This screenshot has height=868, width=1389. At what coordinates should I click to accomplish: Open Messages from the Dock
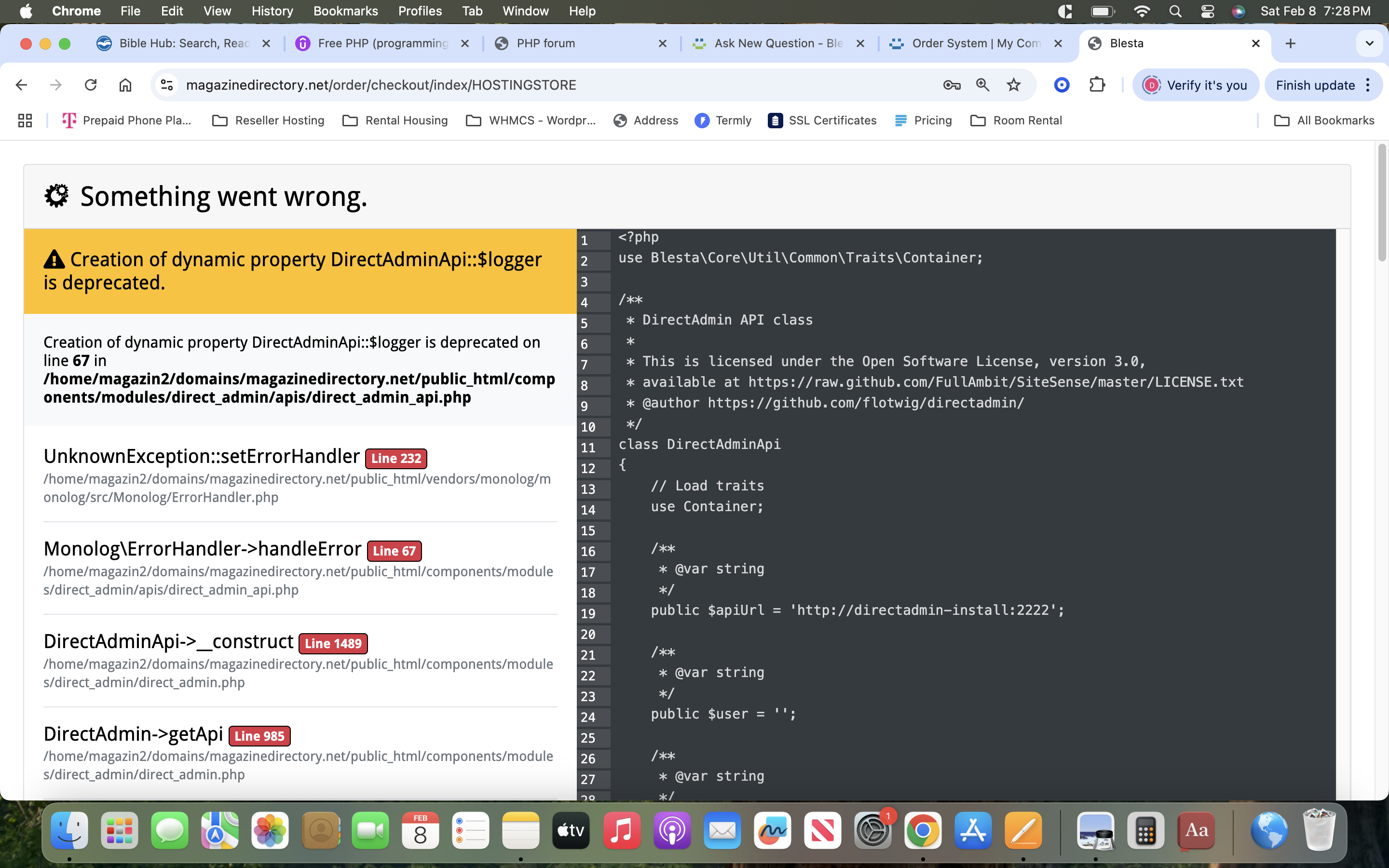coord(170,831)
